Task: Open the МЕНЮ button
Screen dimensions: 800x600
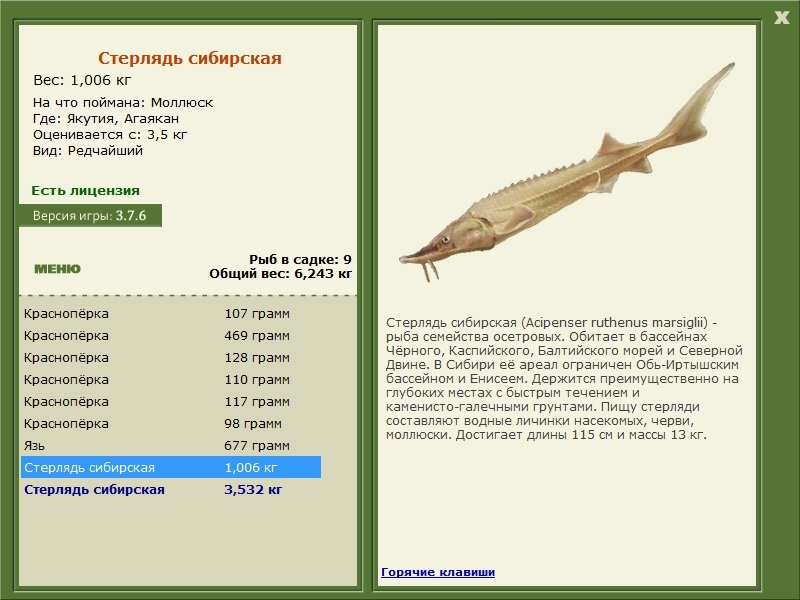Action: pyautogui.click(x=57, y=269)
